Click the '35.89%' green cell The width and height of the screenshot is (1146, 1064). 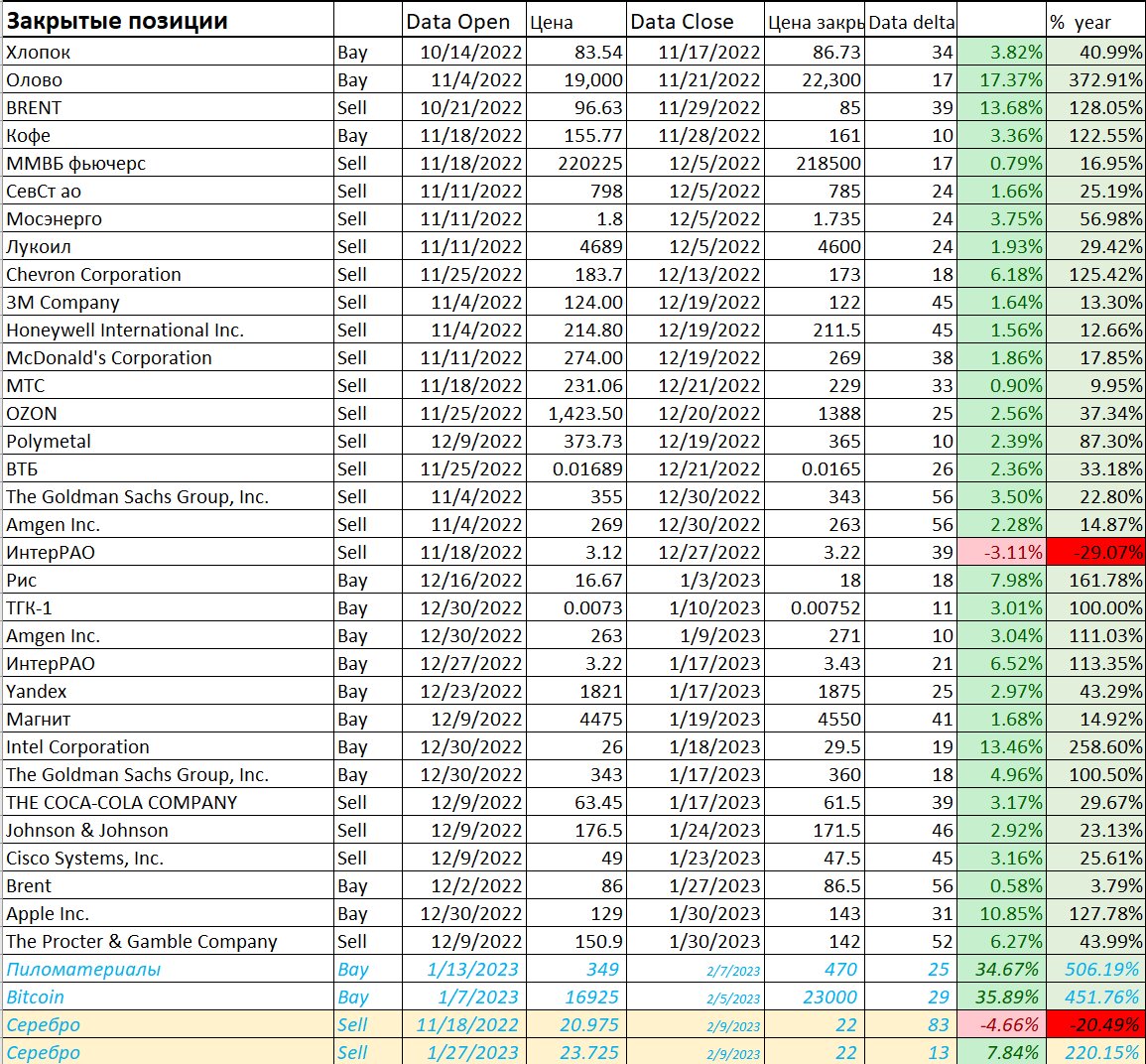pyautogui.click(x=1001, y=997)
